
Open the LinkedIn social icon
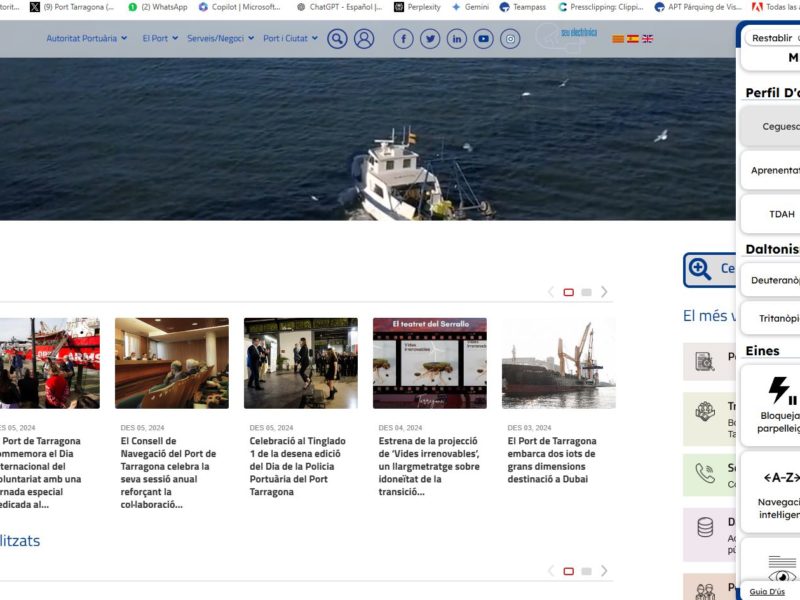pyautogui.click(x=457, y=39)
